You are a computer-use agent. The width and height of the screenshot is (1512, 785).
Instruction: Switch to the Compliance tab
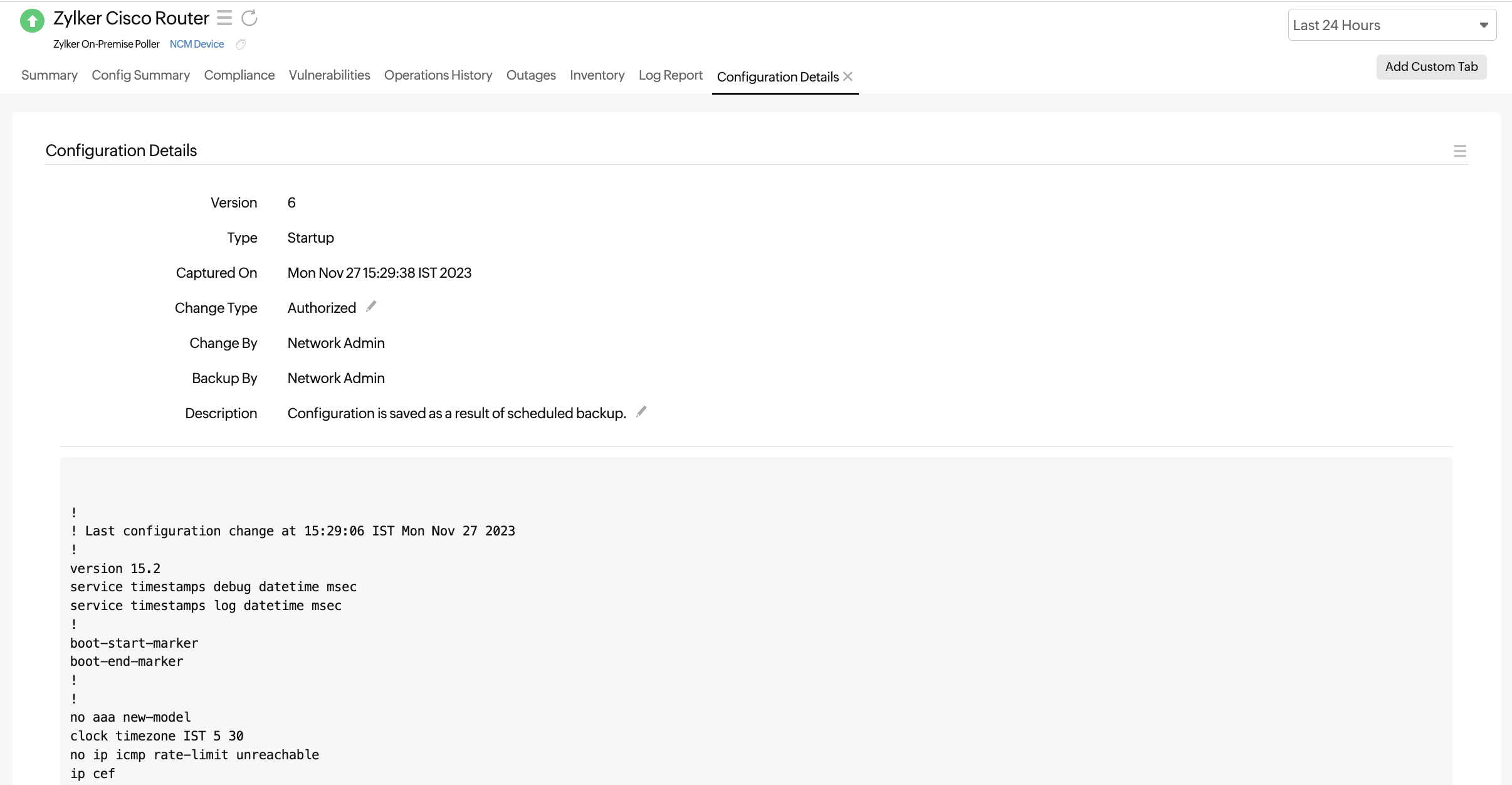pos(239,76)
